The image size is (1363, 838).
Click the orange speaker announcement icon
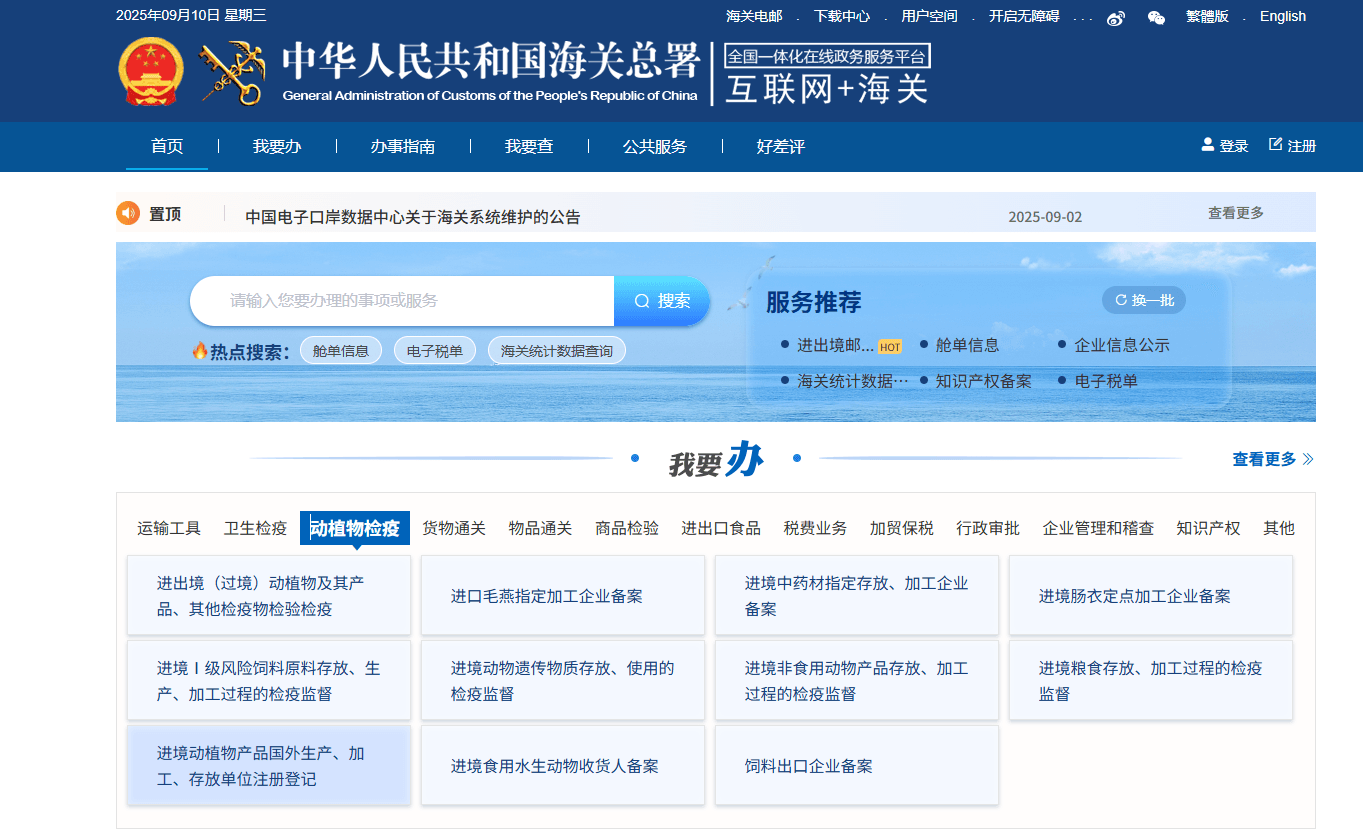pyautogui.click(x=128, y=214)
